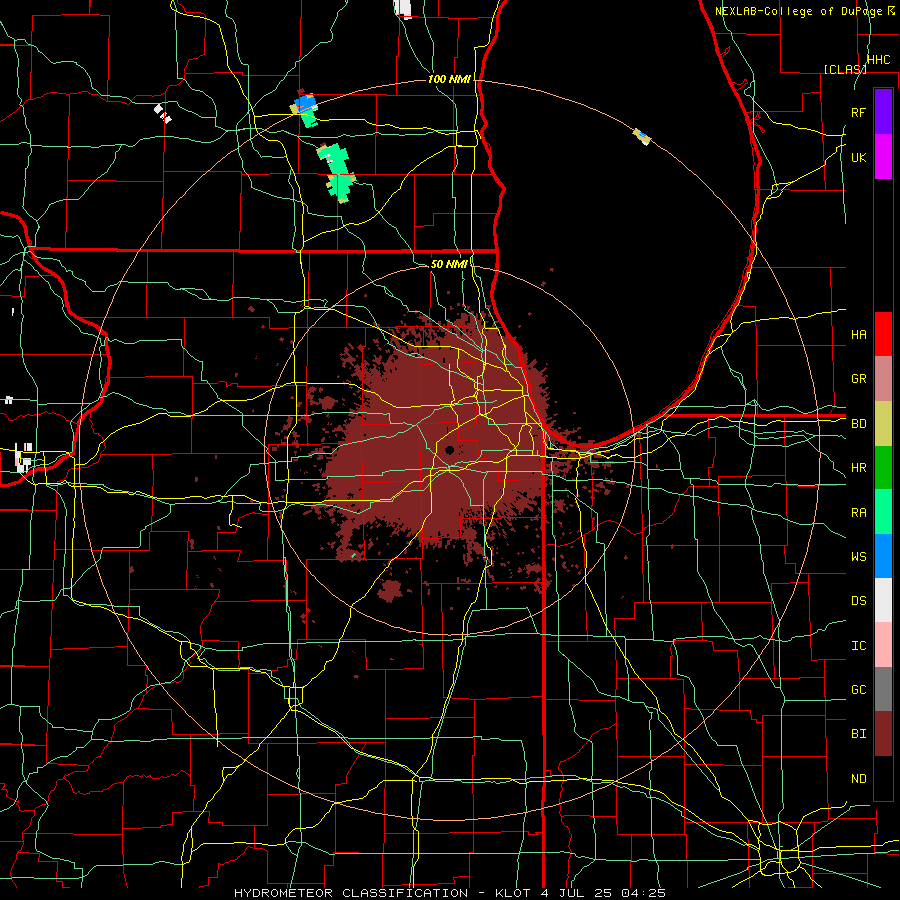The image size is (900, 900).
Task: Click the 'NEXLAB-College of DuPage' credit text
Action: point(798,11)
